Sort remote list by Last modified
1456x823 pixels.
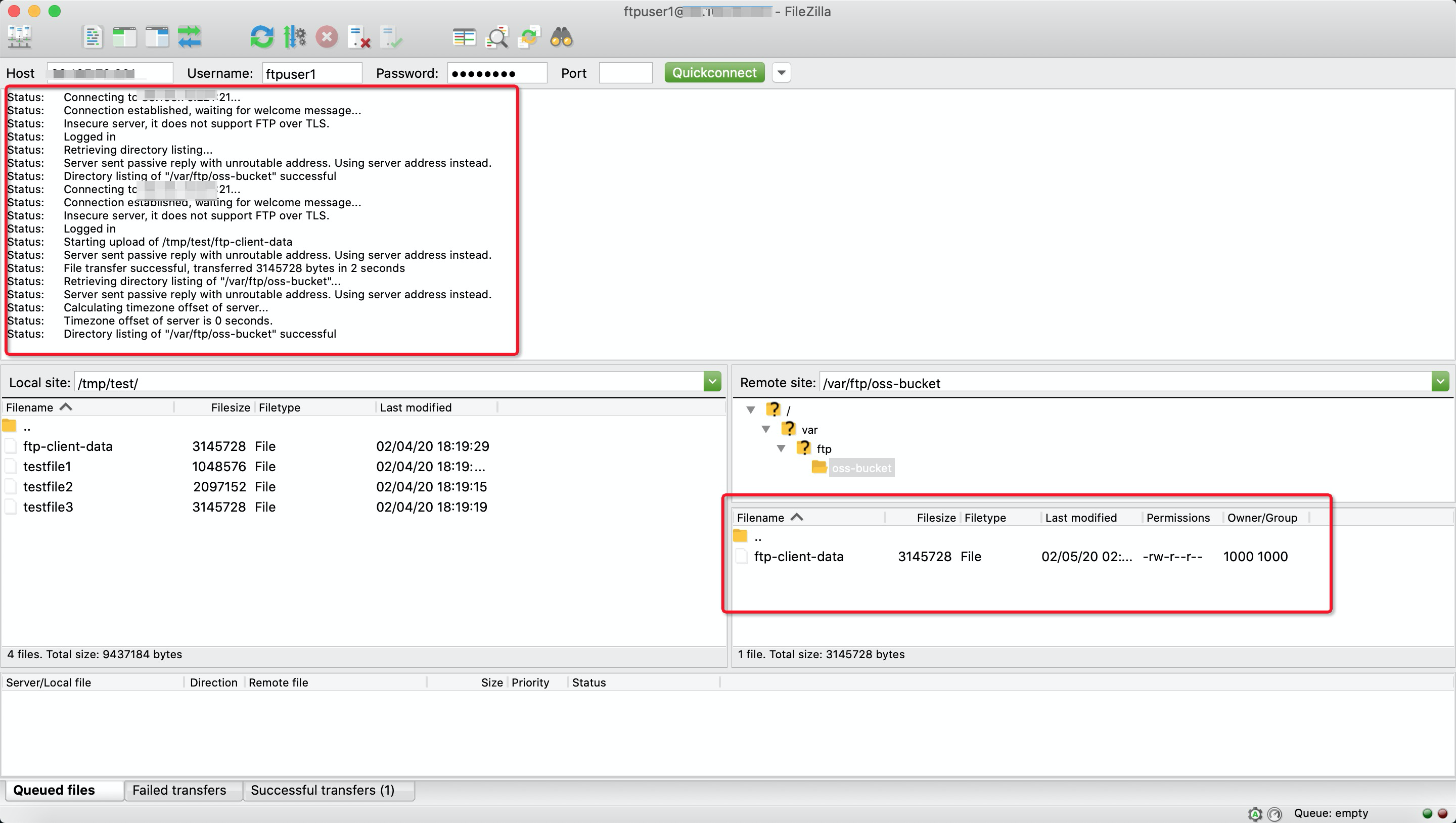tap(1092, 518)
